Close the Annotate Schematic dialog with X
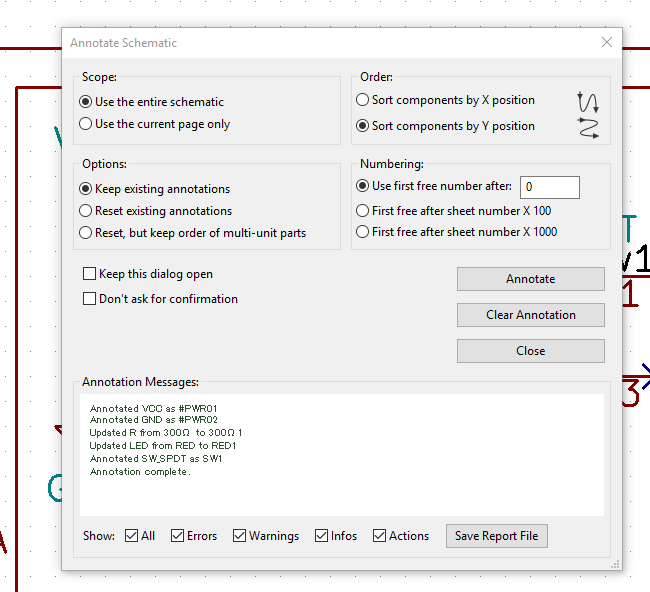Viewport: 650px width, 592px height. [606, 42]
